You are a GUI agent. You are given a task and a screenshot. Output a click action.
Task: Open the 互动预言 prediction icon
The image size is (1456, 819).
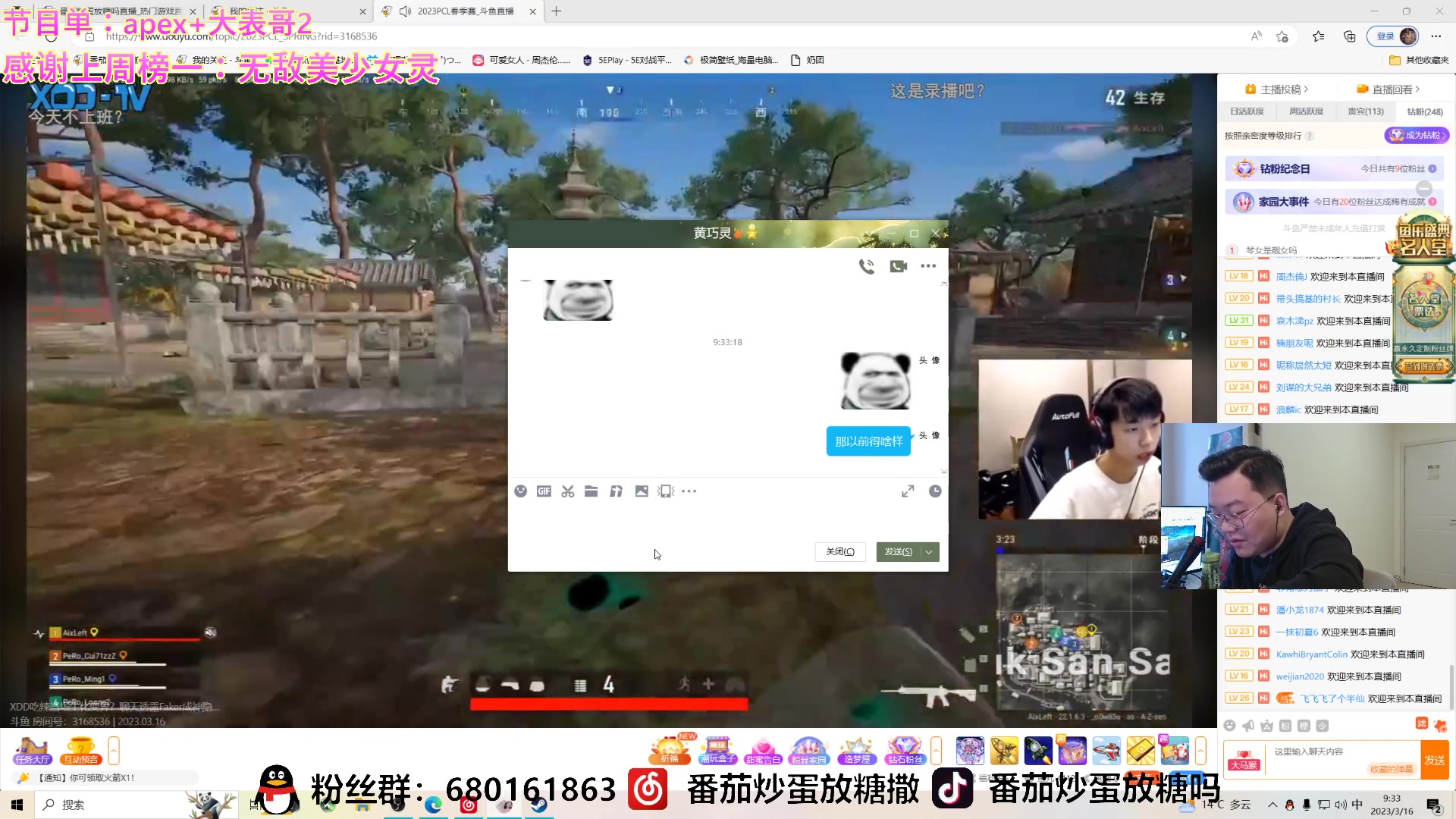pos(80,751)
